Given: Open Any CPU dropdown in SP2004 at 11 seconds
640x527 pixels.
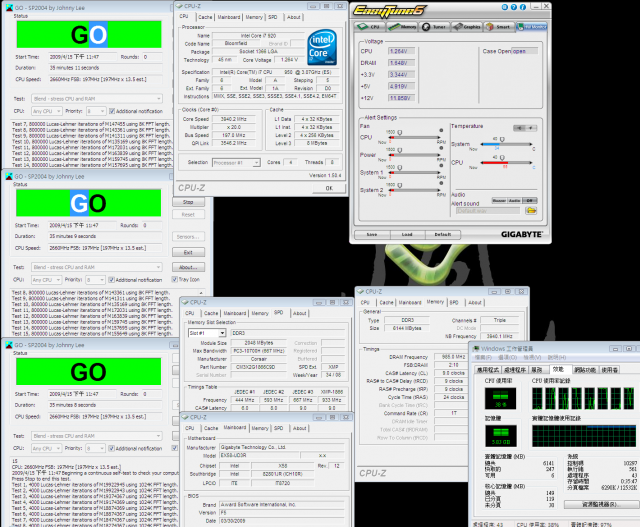Looking at the screenshot, I should (47, 111).
